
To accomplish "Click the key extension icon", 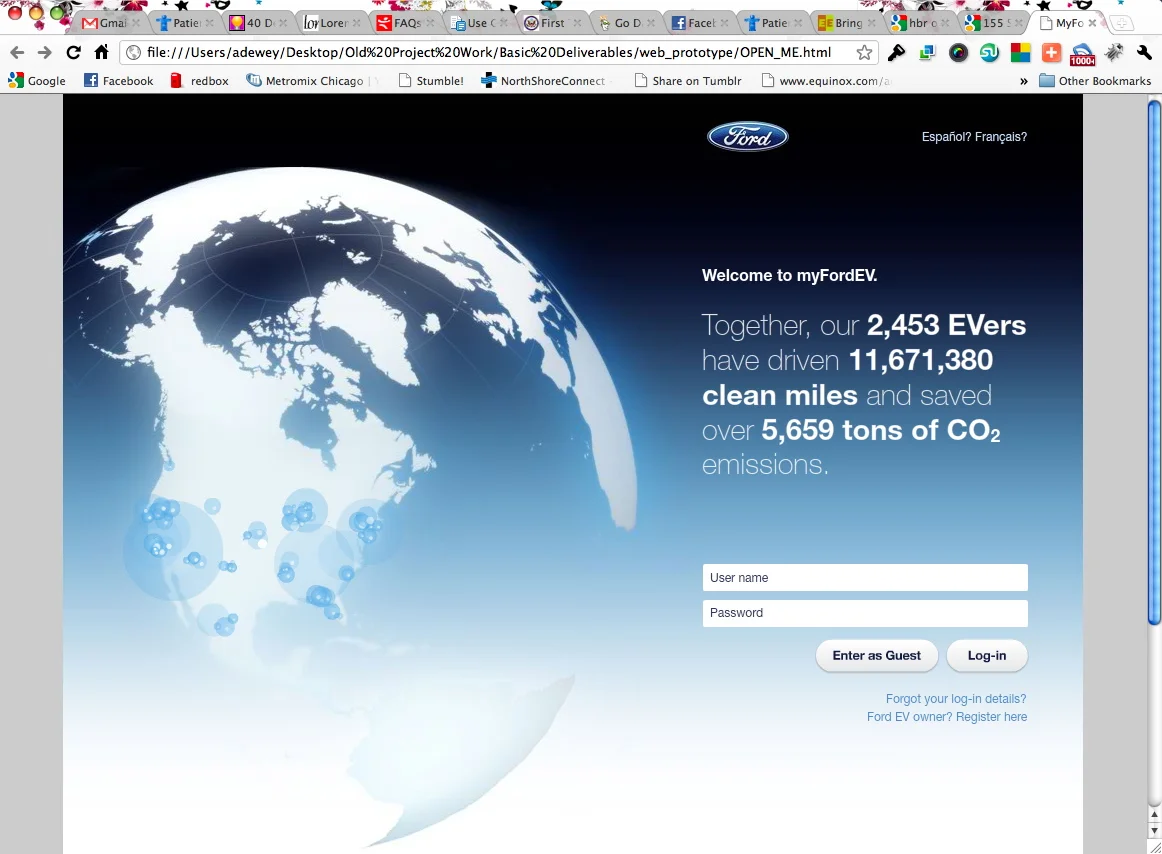I will [896, 53].
